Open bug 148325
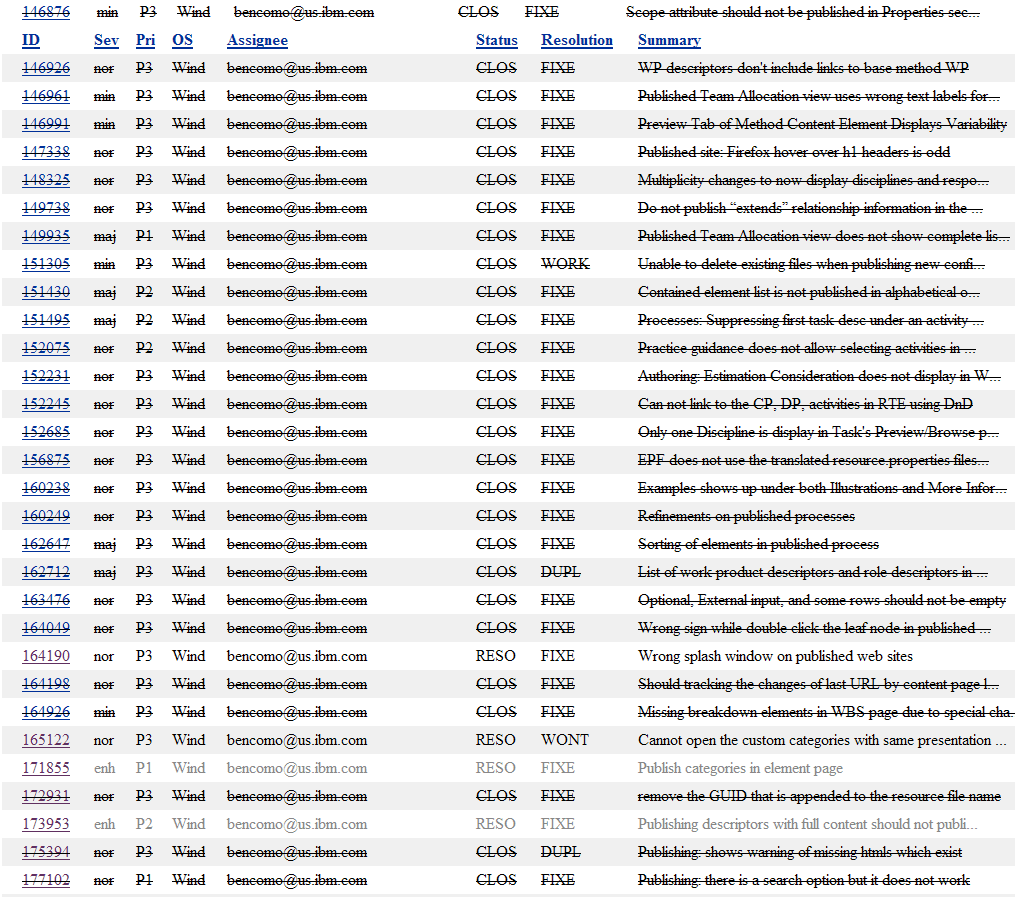This screenshot has width=1015, height=897. coord(46,180)
